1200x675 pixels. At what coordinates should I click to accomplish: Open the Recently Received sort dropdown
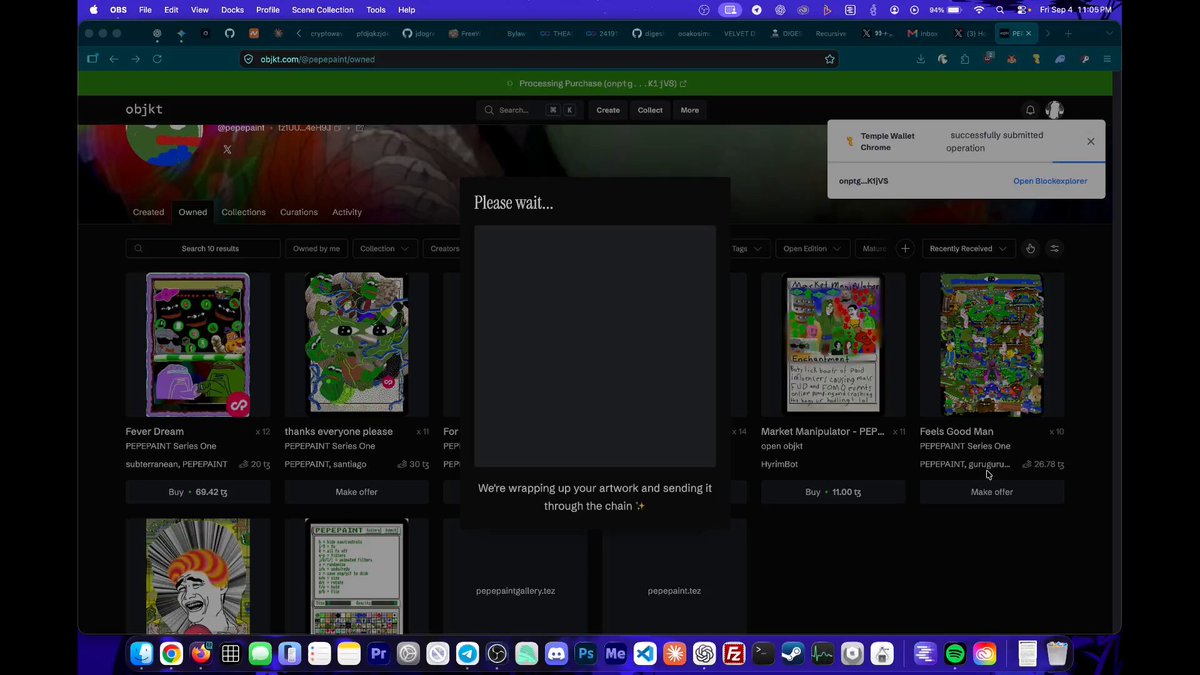[968, 248]
